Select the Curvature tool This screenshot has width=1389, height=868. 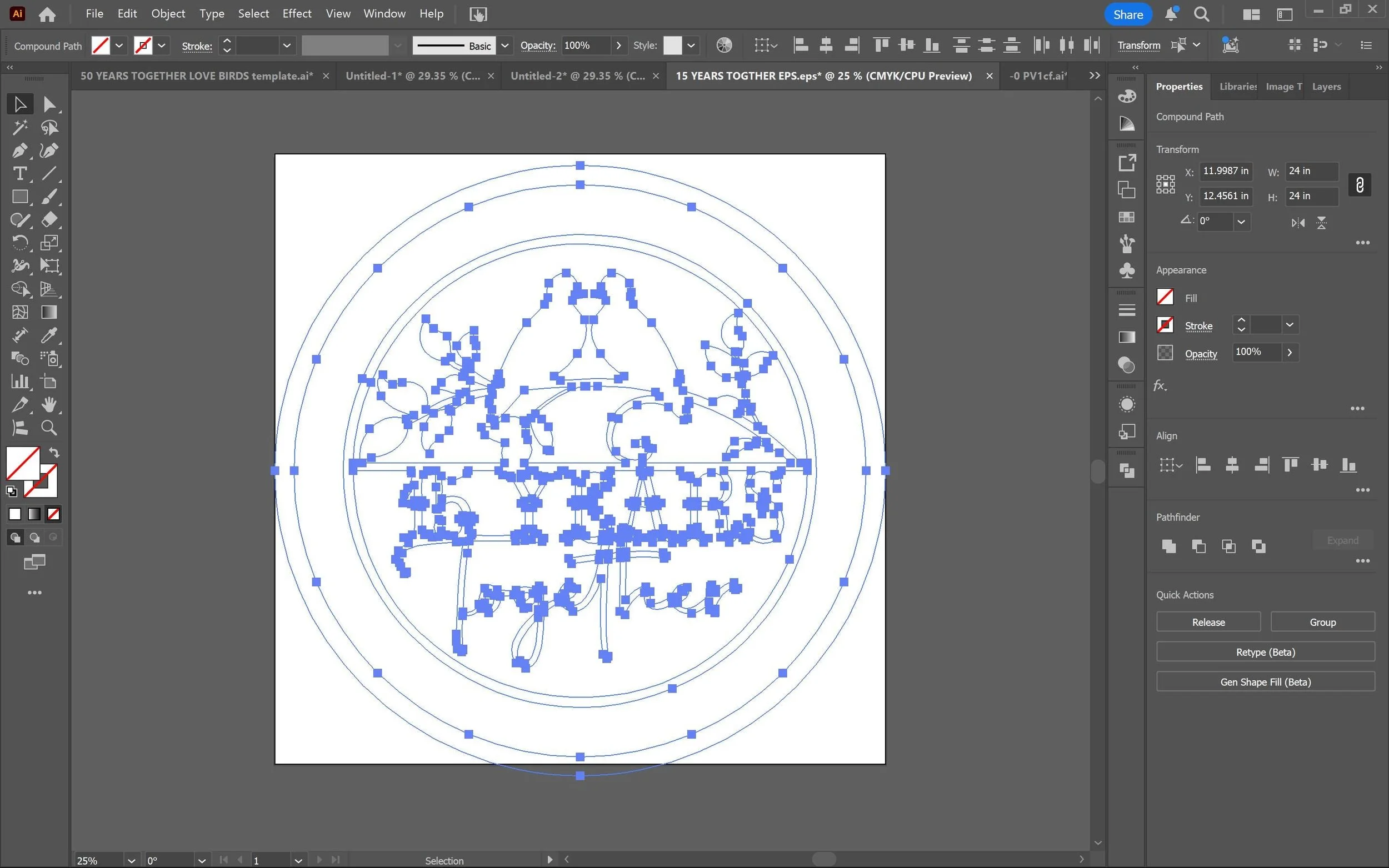(x=49, y=150)
